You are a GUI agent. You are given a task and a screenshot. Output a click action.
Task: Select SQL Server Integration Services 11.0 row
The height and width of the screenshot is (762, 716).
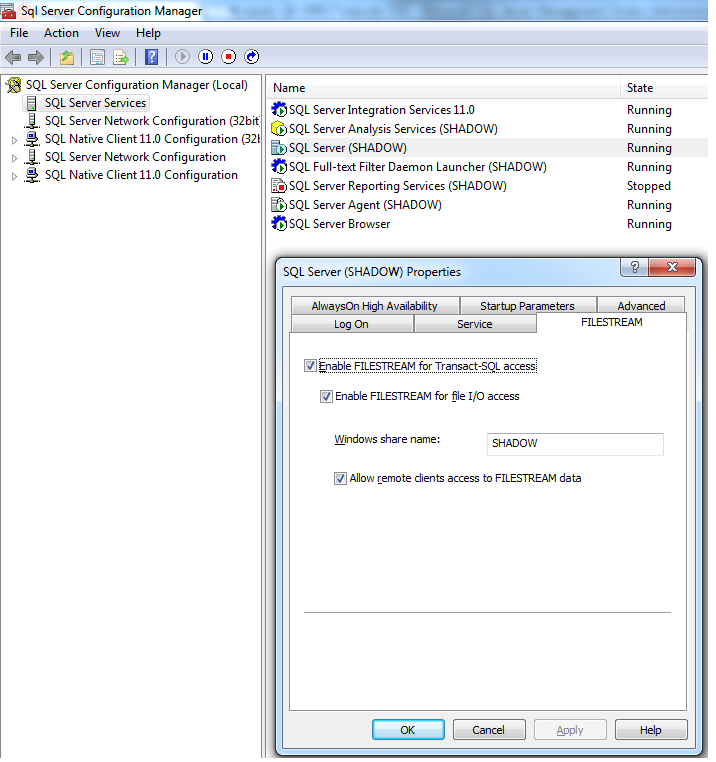[488, 110]
